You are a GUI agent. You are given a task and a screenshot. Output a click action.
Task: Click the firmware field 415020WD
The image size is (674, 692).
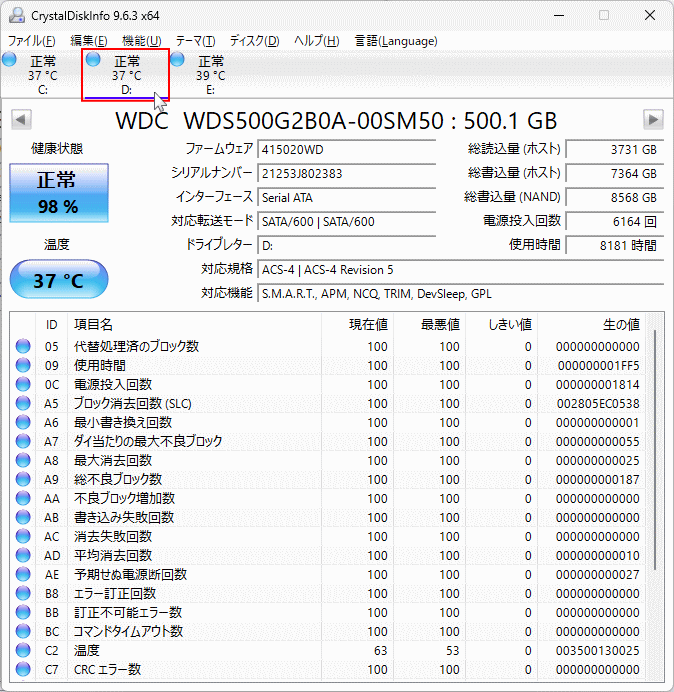(x=347, y=150)
